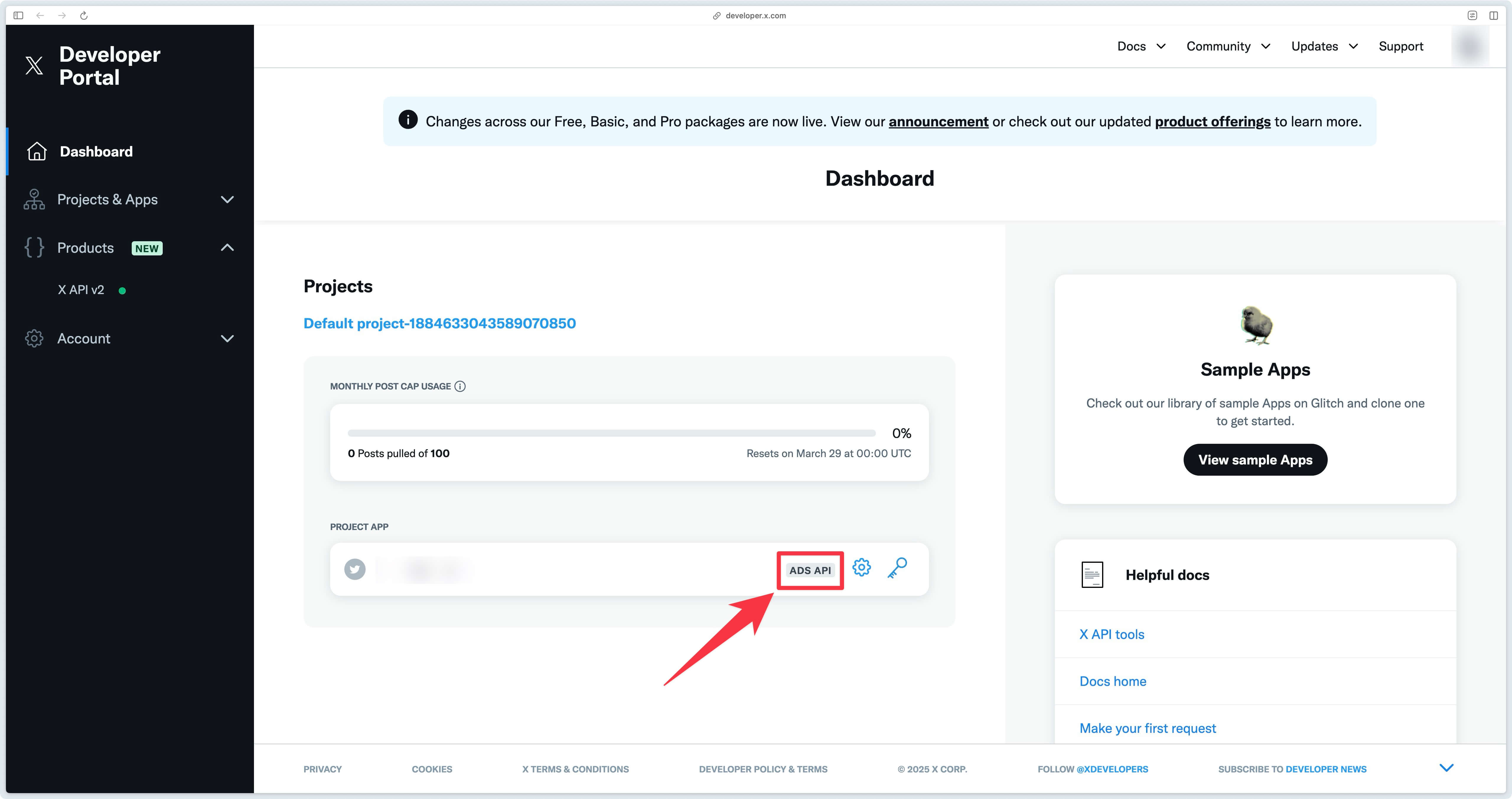This screenshot has height=799, width=1512.
Task: Click the ADS API badge
Action: (x=810, y=570)
